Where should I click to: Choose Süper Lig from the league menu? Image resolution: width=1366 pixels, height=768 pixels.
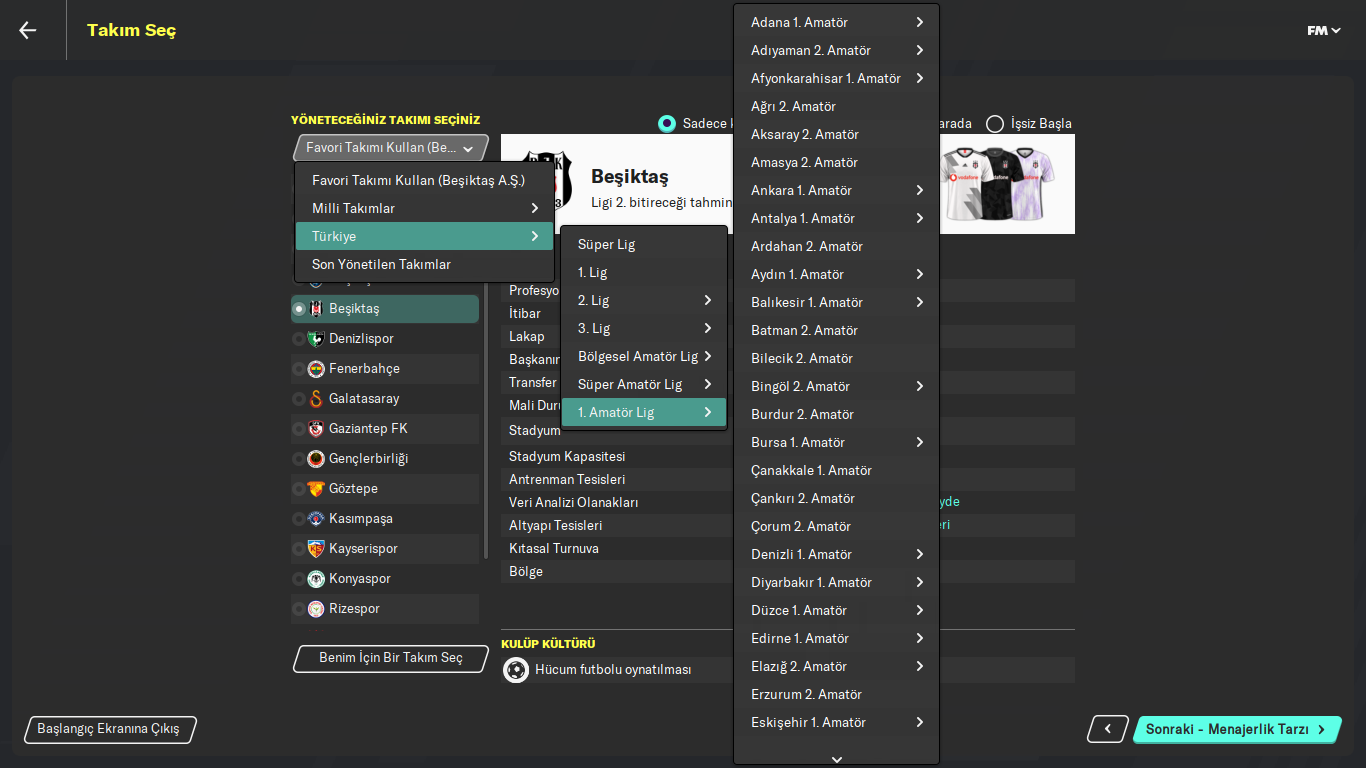(606, 244)
